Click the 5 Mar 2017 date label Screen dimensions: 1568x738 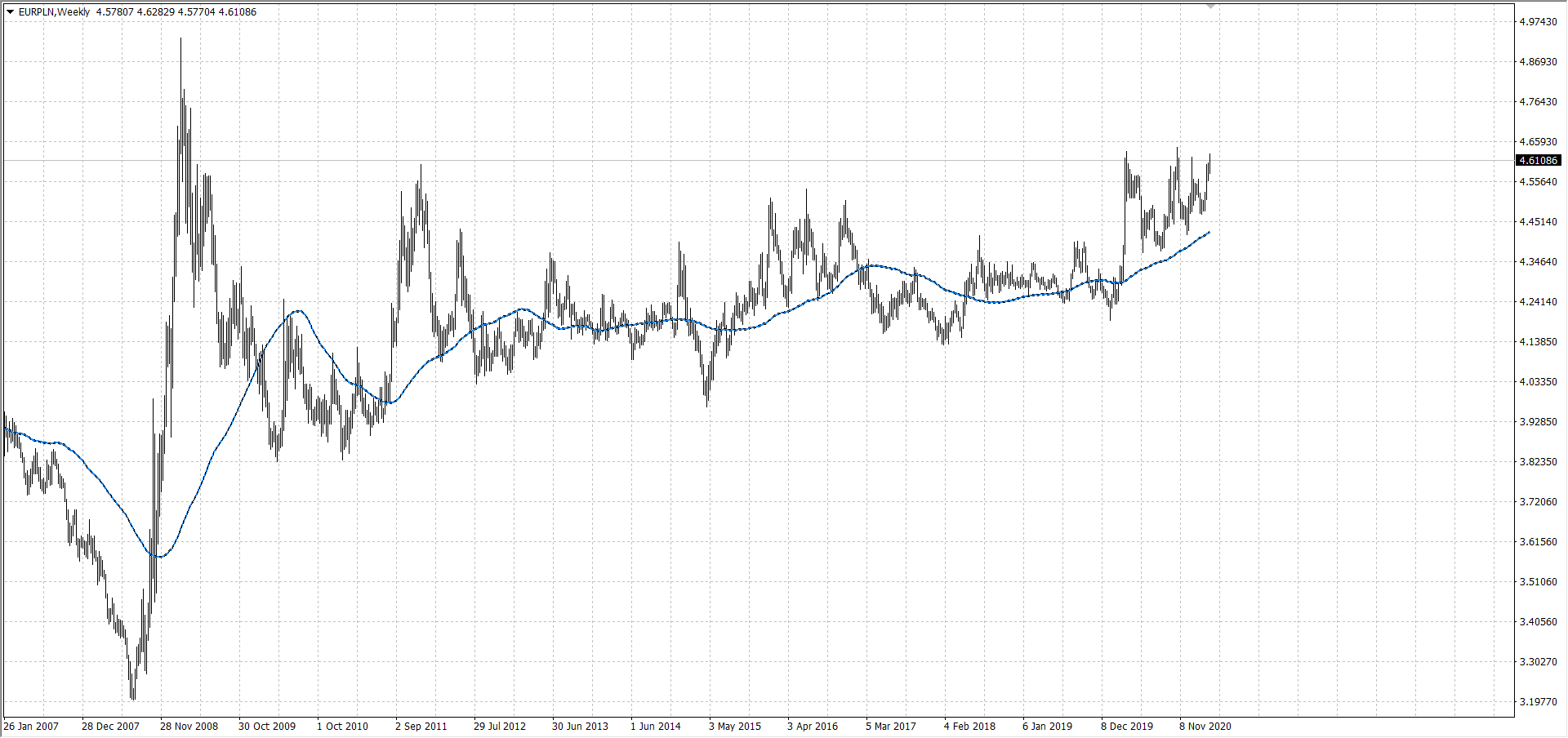891,727
